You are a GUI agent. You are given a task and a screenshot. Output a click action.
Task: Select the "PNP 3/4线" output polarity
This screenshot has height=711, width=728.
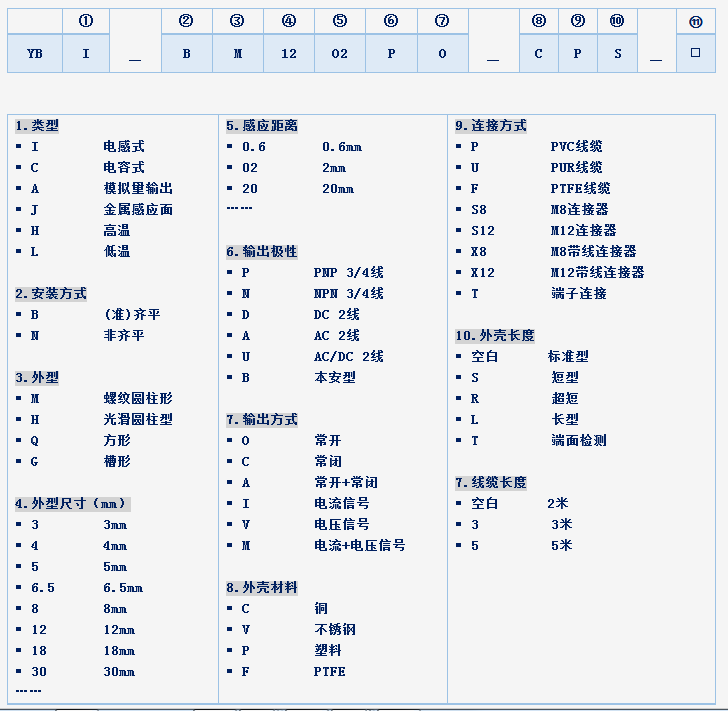(x=348, y=273)
